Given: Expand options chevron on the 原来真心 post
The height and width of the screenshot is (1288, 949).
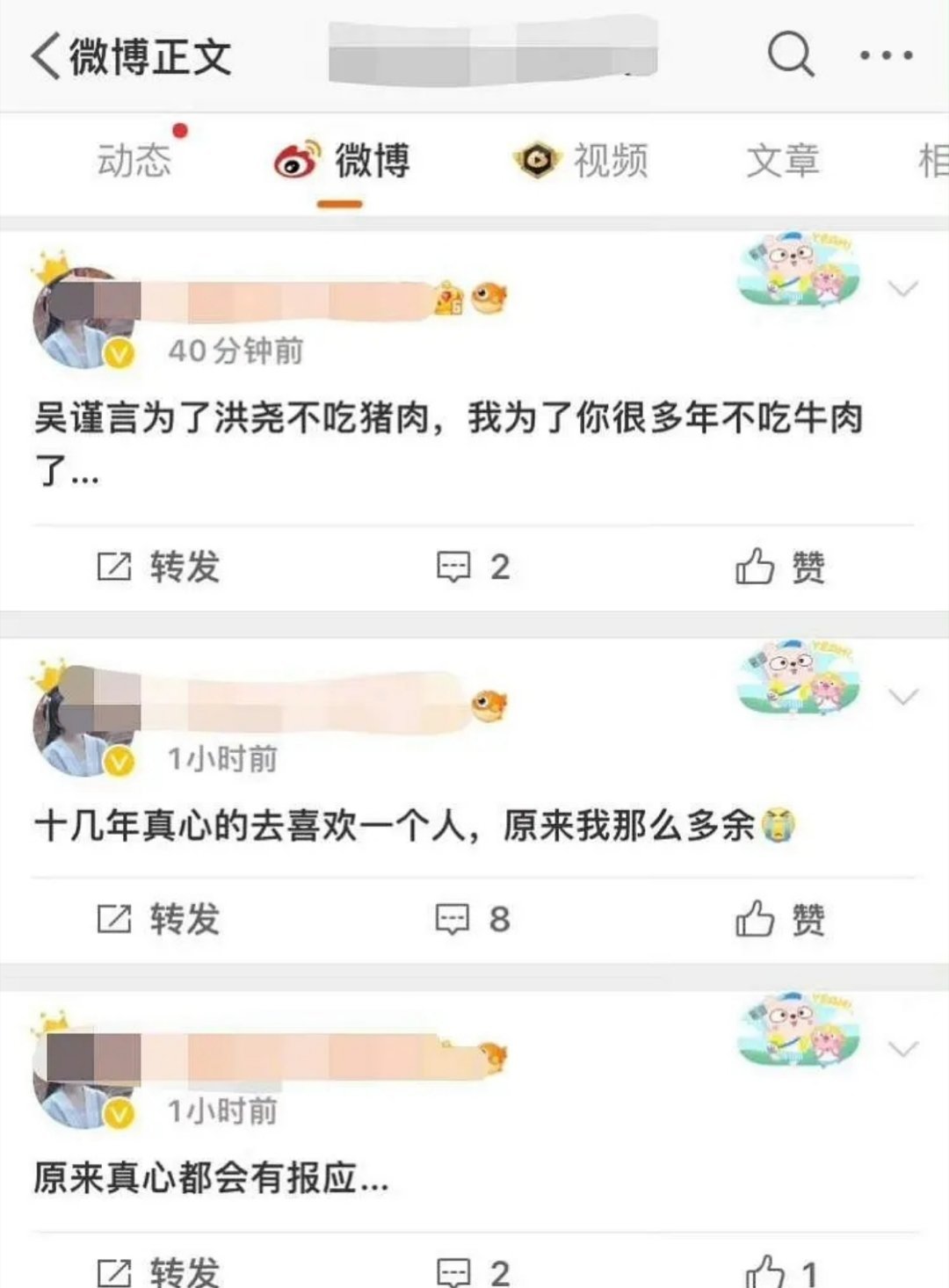Looking at the screenshot, I should pos(903,1049).
